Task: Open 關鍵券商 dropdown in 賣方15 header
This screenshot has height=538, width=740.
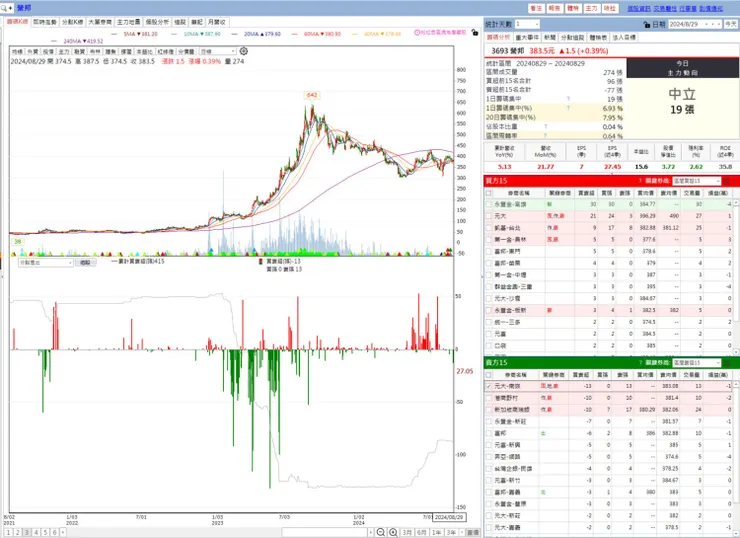Action: coord(697,362)
